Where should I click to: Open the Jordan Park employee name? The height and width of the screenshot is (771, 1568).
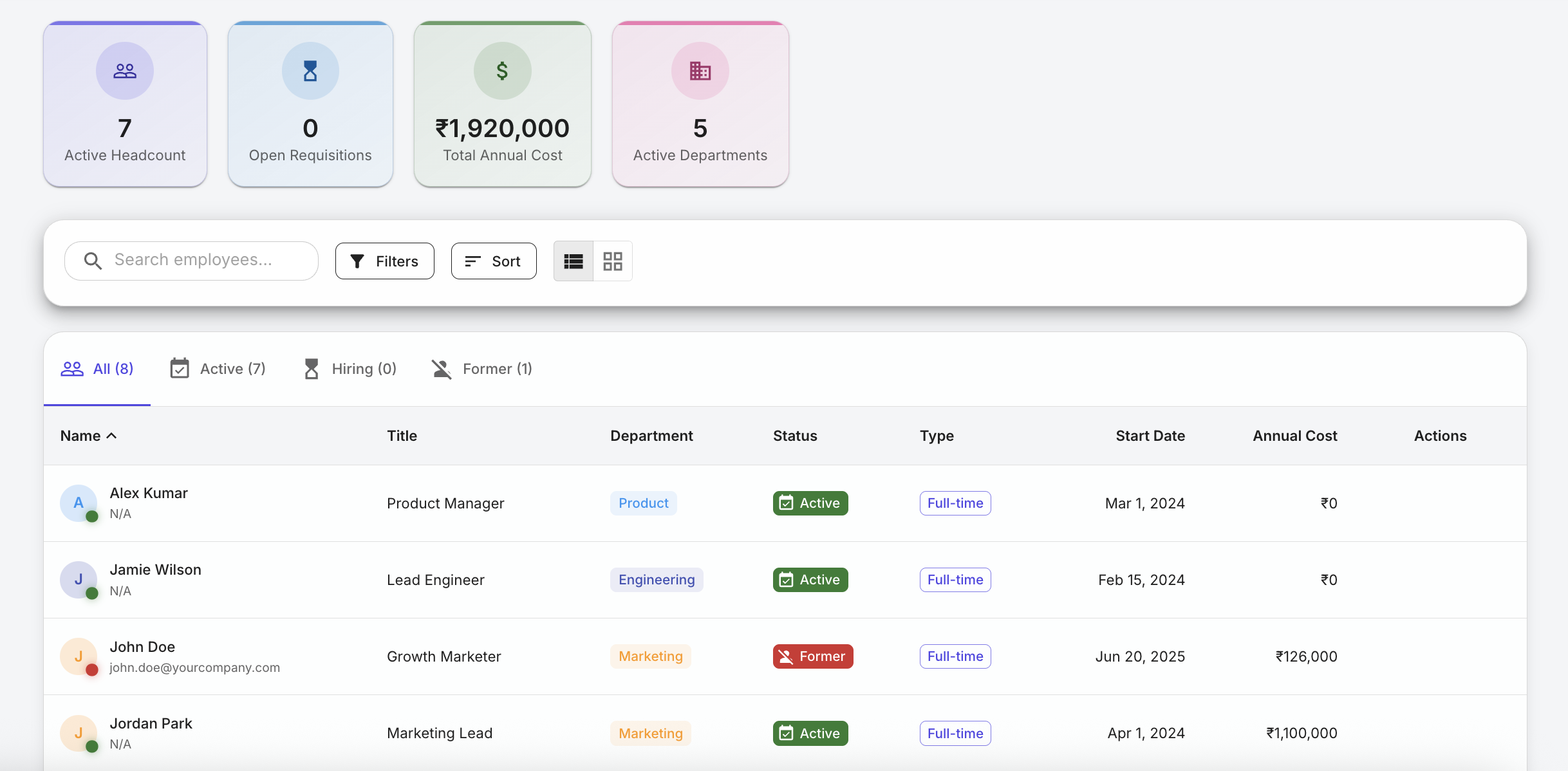(x=151, y=723)
